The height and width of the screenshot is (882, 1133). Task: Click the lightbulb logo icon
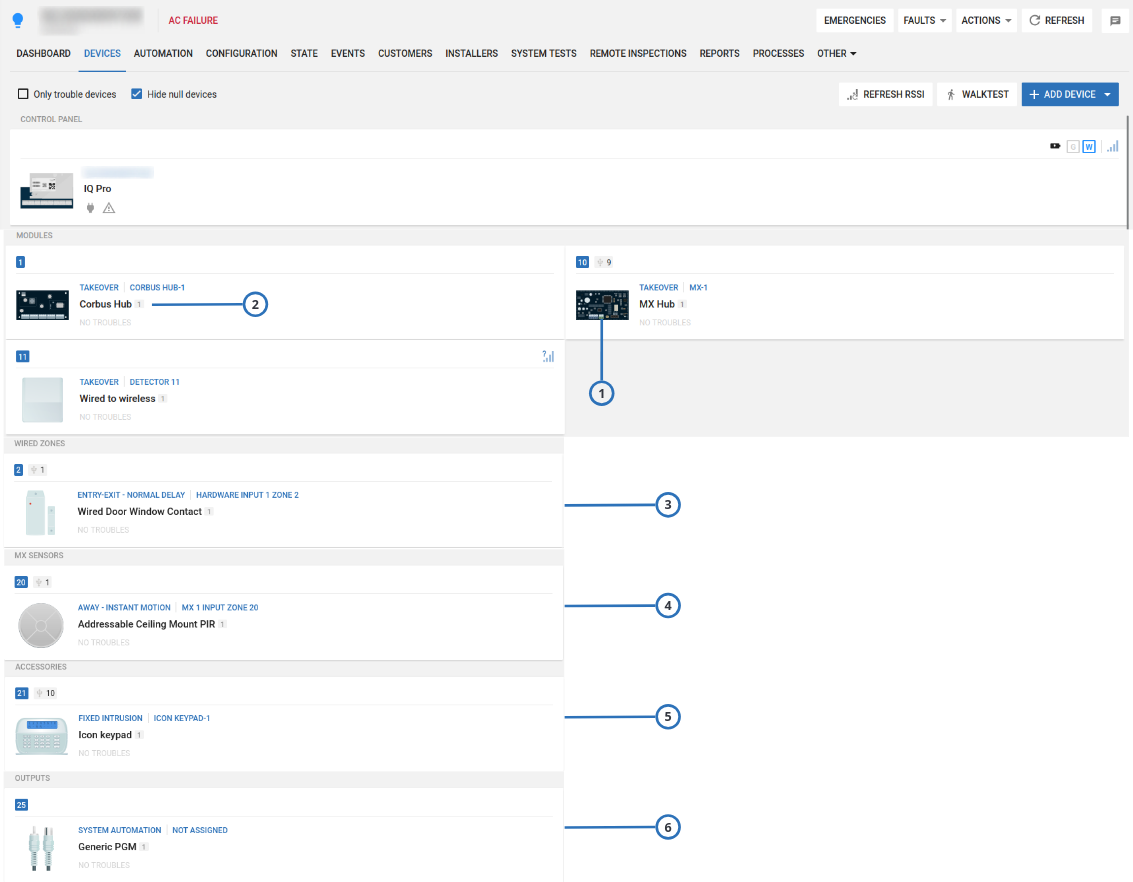coord(17,20)
